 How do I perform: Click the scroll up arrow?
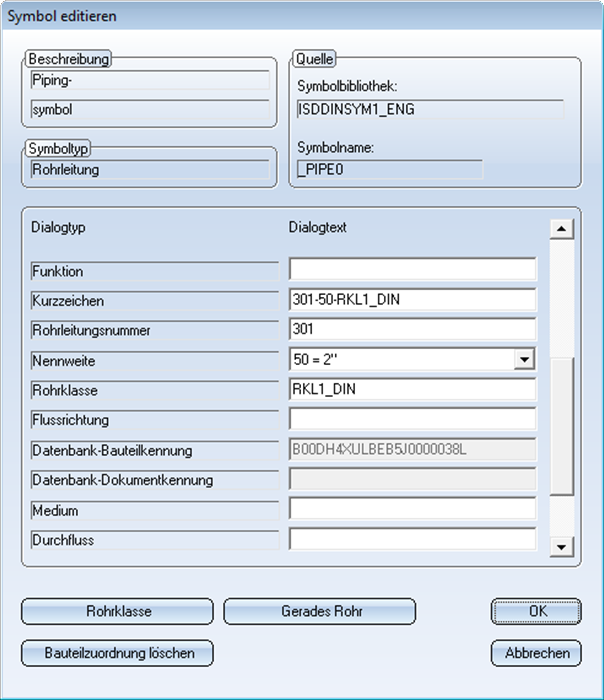pos(562,229)
